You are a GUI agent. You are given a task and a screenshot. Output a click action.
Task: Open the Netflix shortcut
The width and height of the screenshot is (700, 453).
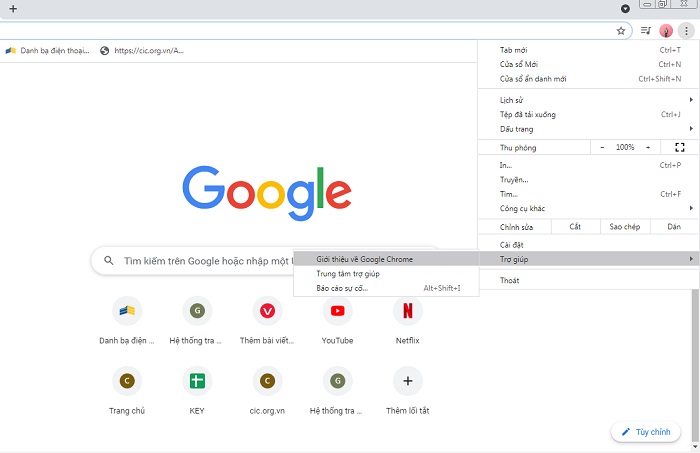point(407,311)
